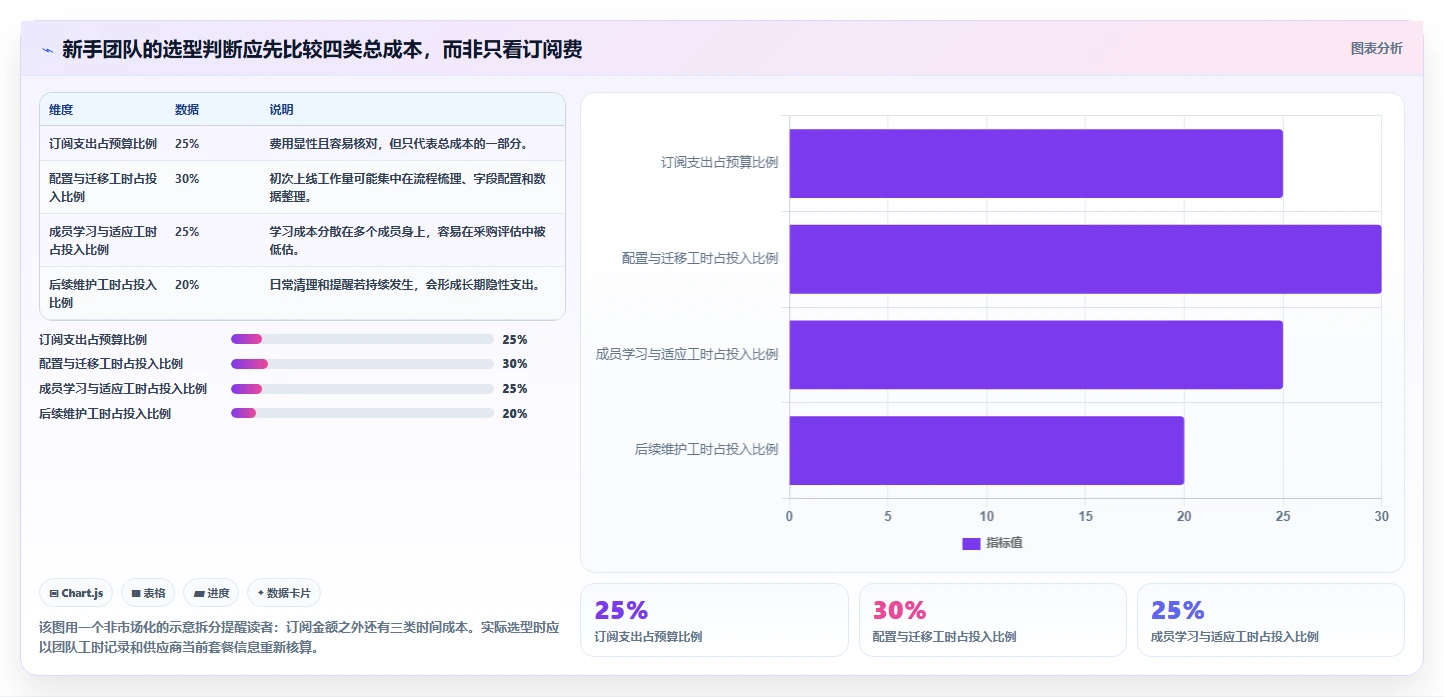Toggle the 指标值 legend entry
Viewport: 1444px width, 697px height.
992,543
